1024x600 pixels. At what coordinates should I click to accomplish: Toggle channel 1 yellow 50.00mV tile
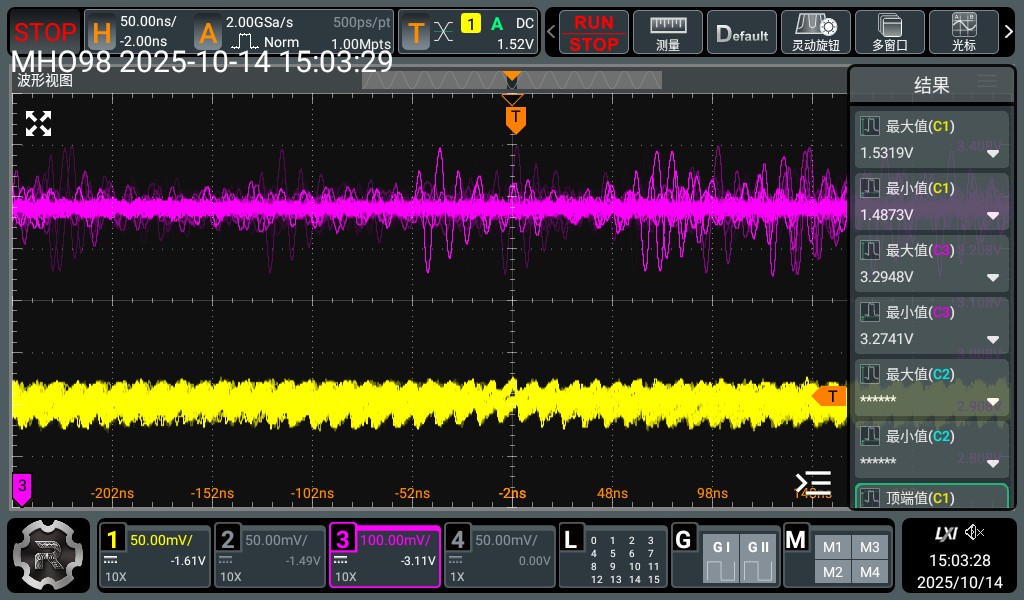click(x=155, y=556)
